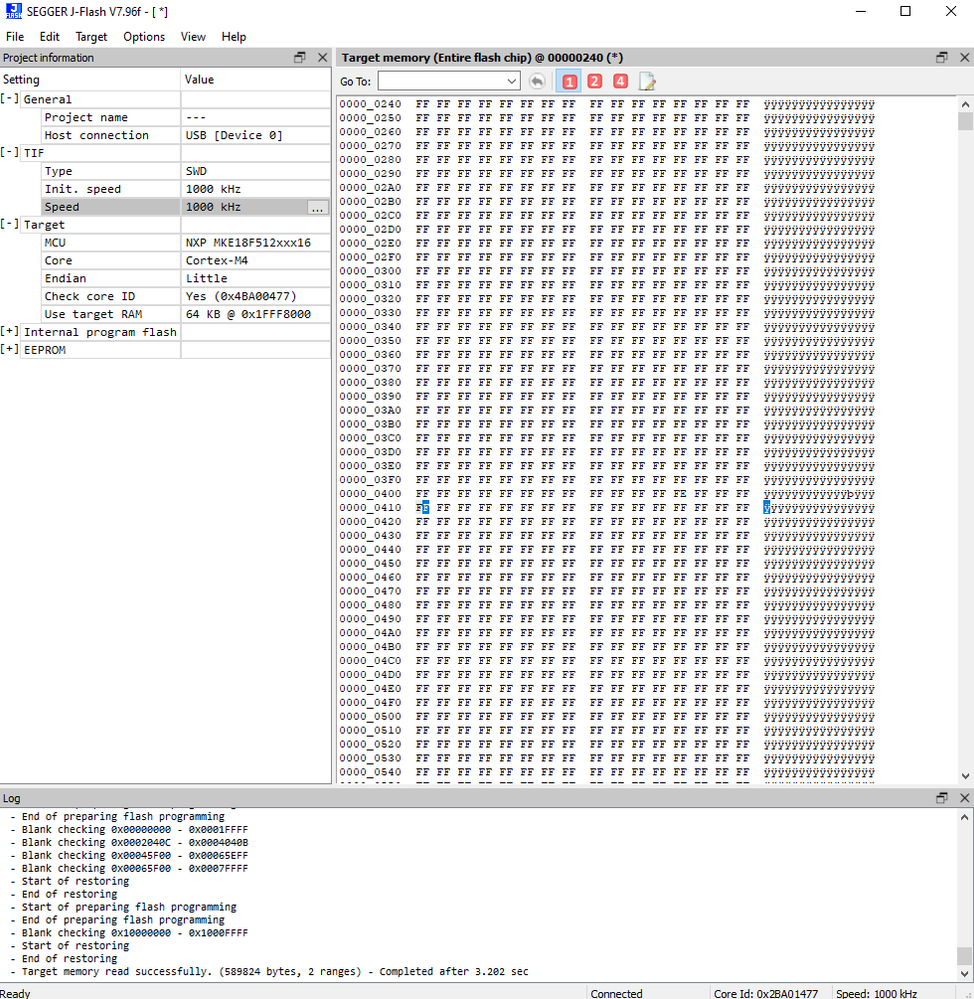
Task: Click the J-Flash application title icon
Action: tap(13, 11)
